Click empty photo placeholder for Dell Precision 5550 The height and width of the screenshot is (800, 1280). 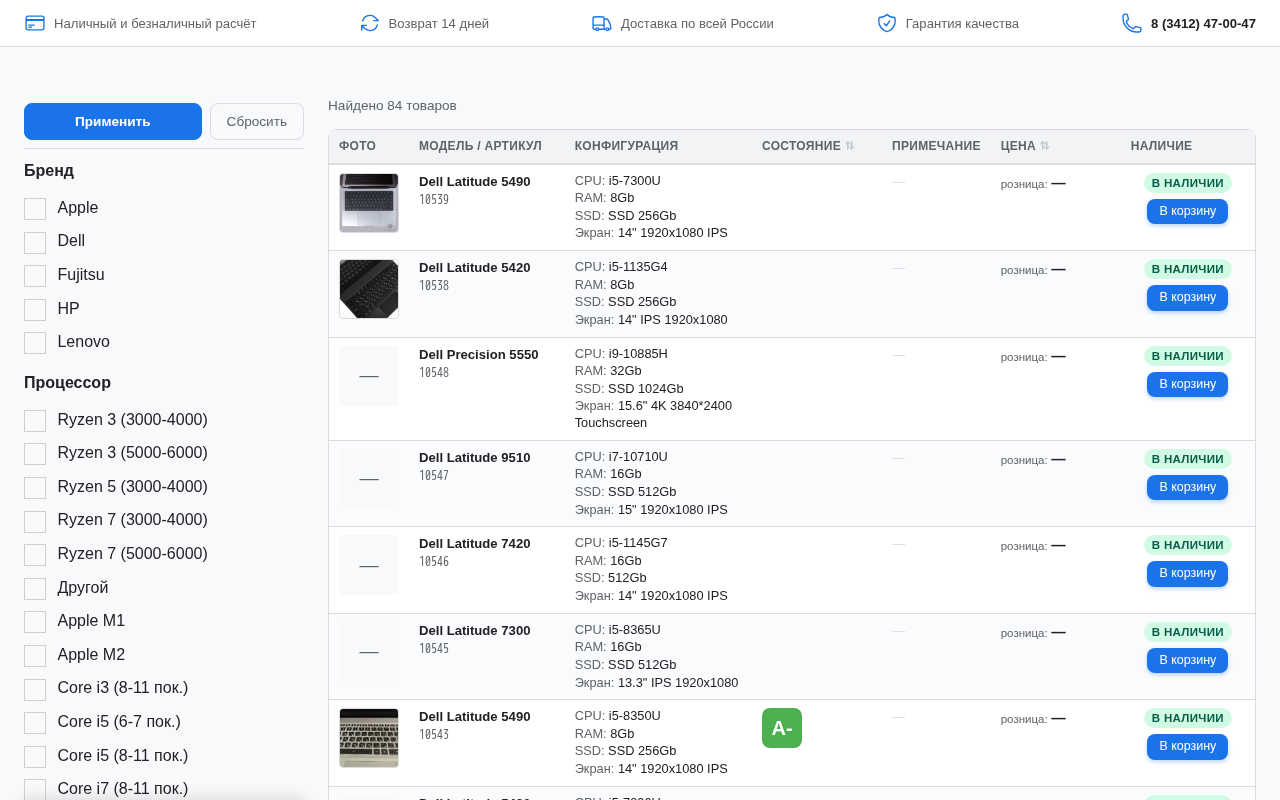(369, 376)
